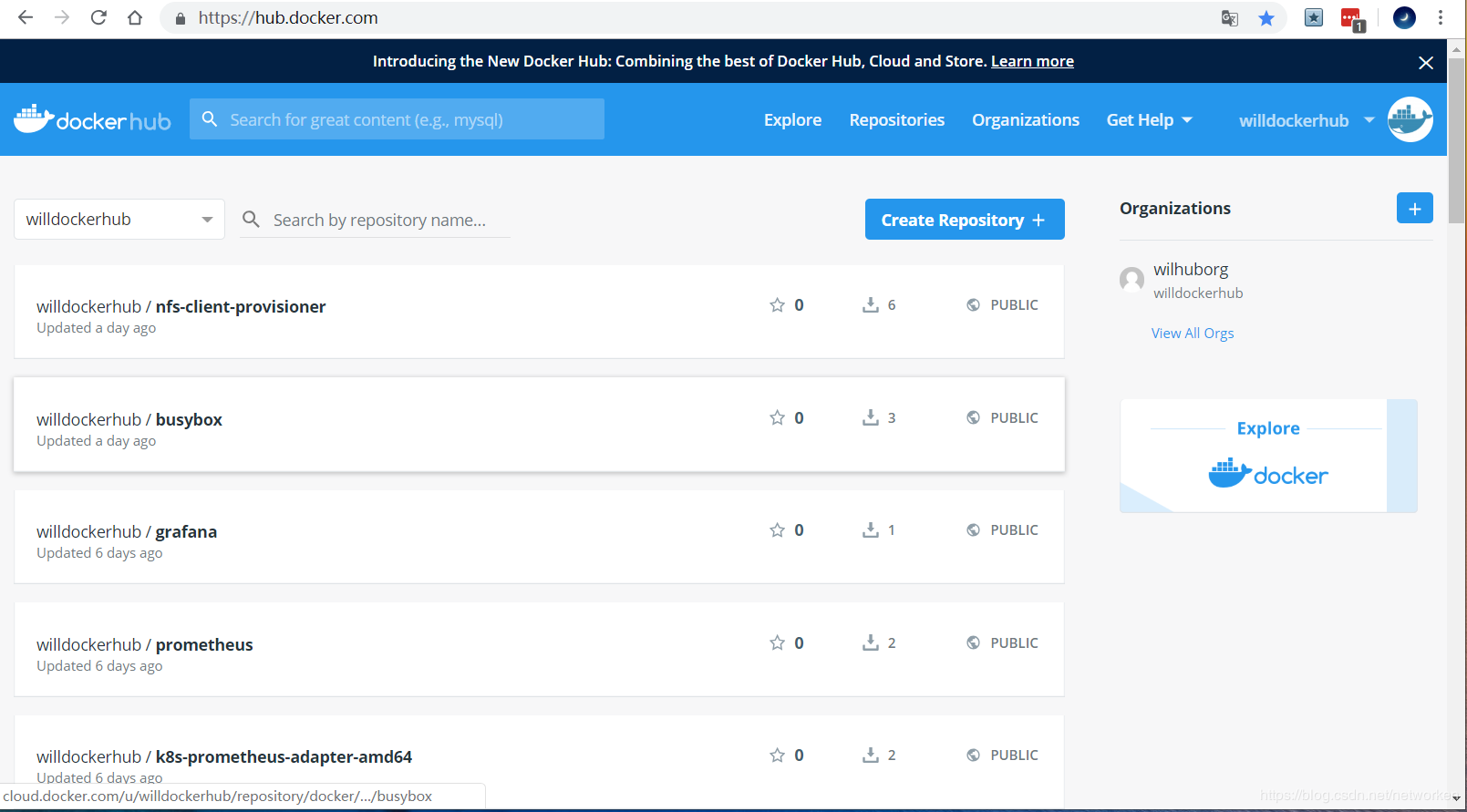The image size is (1467, 812).
Task: Click the translate page icon in address bar
Action: point(1230,18)
